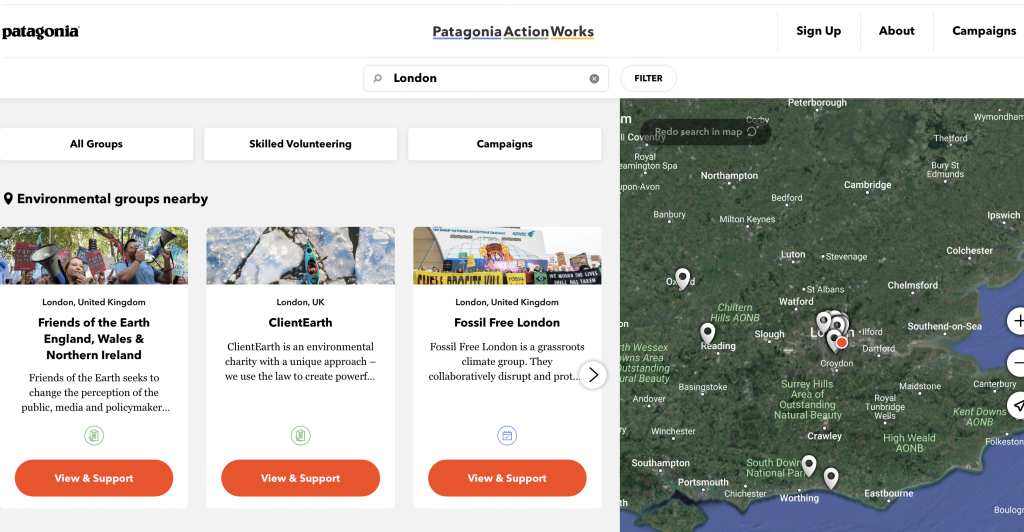Click Friends of the Earth description text
Image resolution: width=1024 pixels, height=532 pixels.
94,392
